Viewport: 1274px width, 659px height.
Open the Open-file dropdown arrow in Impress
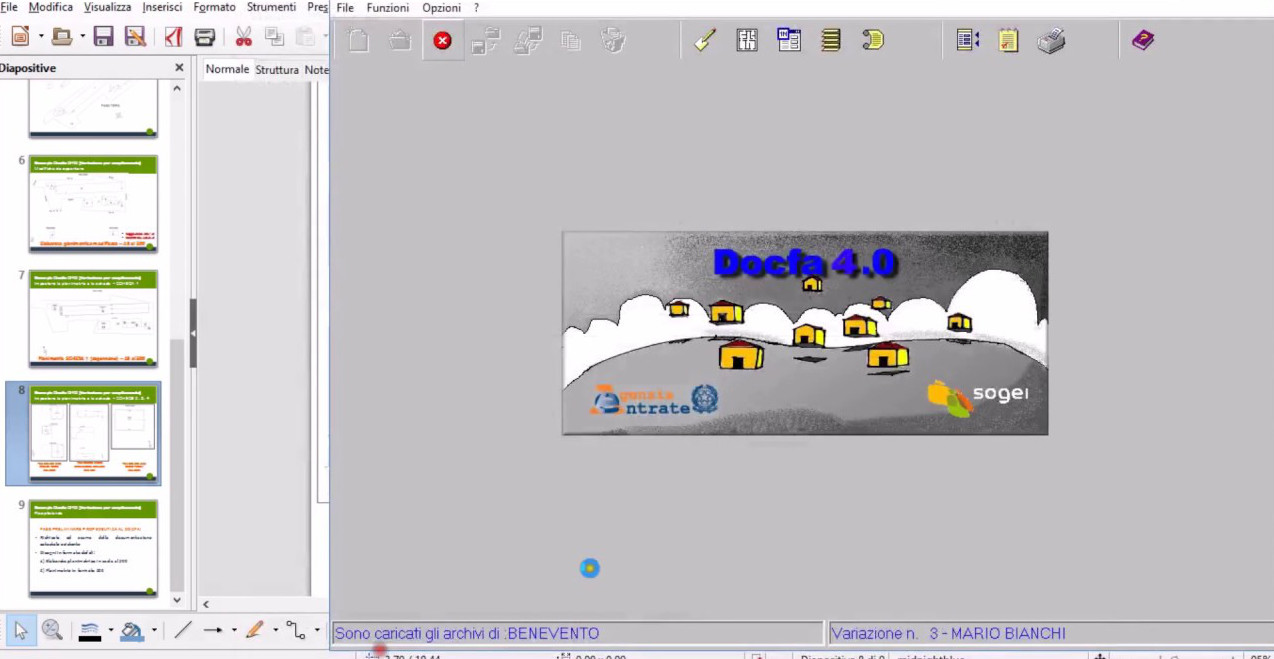pyautogui.click(x=82, y=38)
